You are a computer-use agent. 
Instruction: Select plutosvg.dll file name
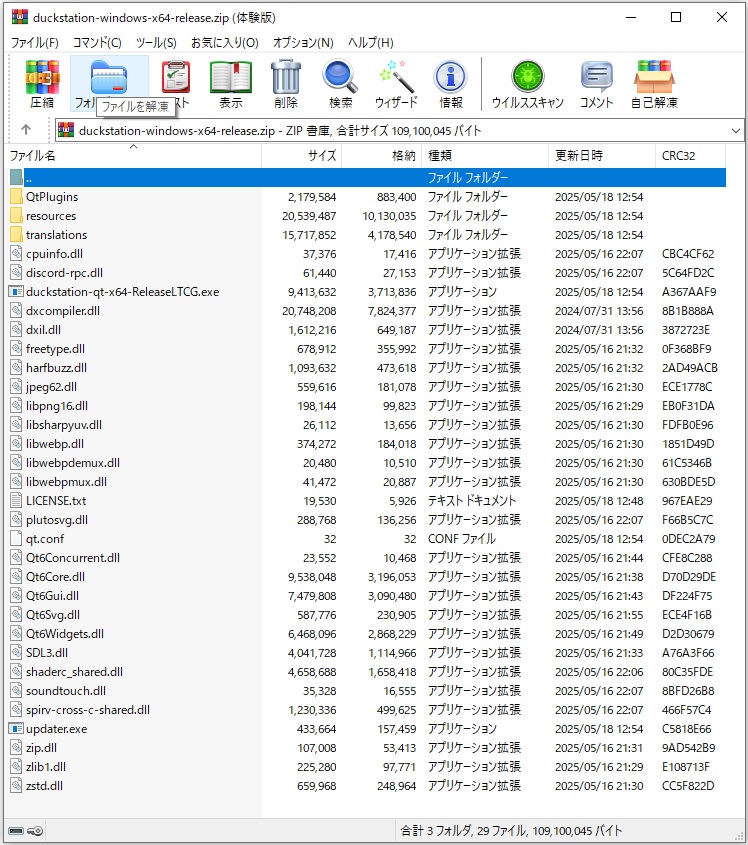[57, 520]
